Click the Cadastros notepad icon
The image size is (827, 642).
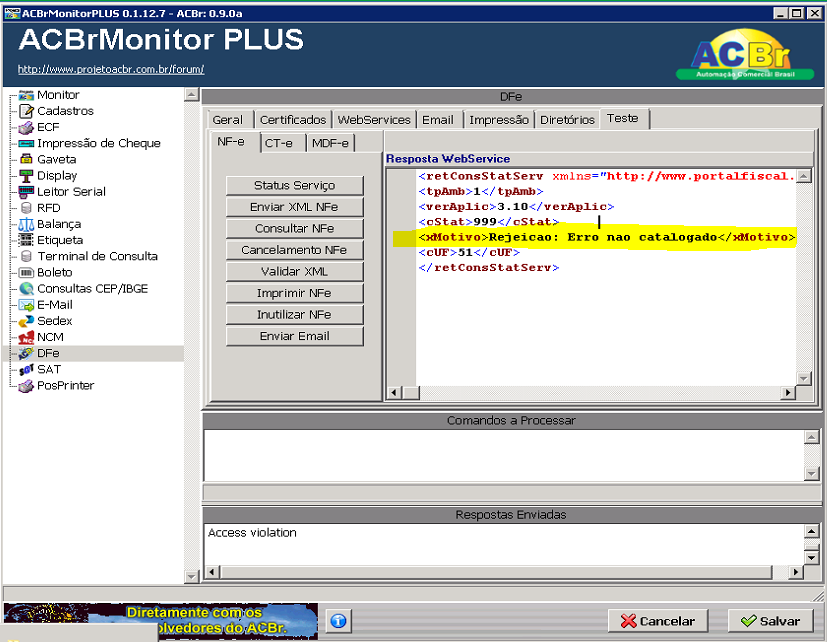point(26,111)
